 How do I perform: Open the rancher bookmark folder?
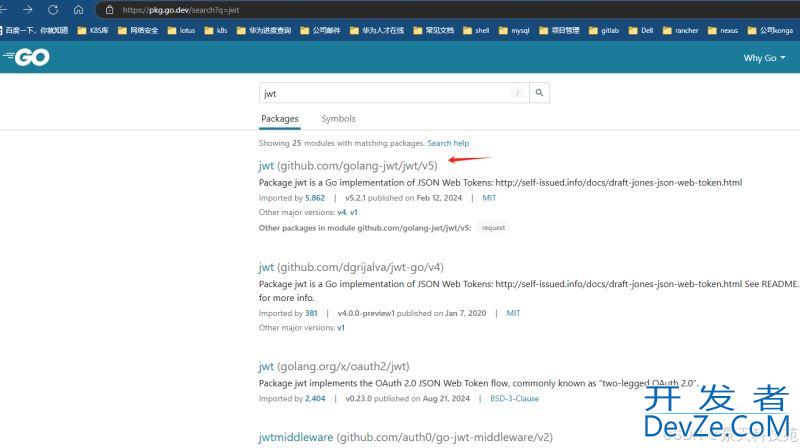pyautogui.click(x=681, y=31)
